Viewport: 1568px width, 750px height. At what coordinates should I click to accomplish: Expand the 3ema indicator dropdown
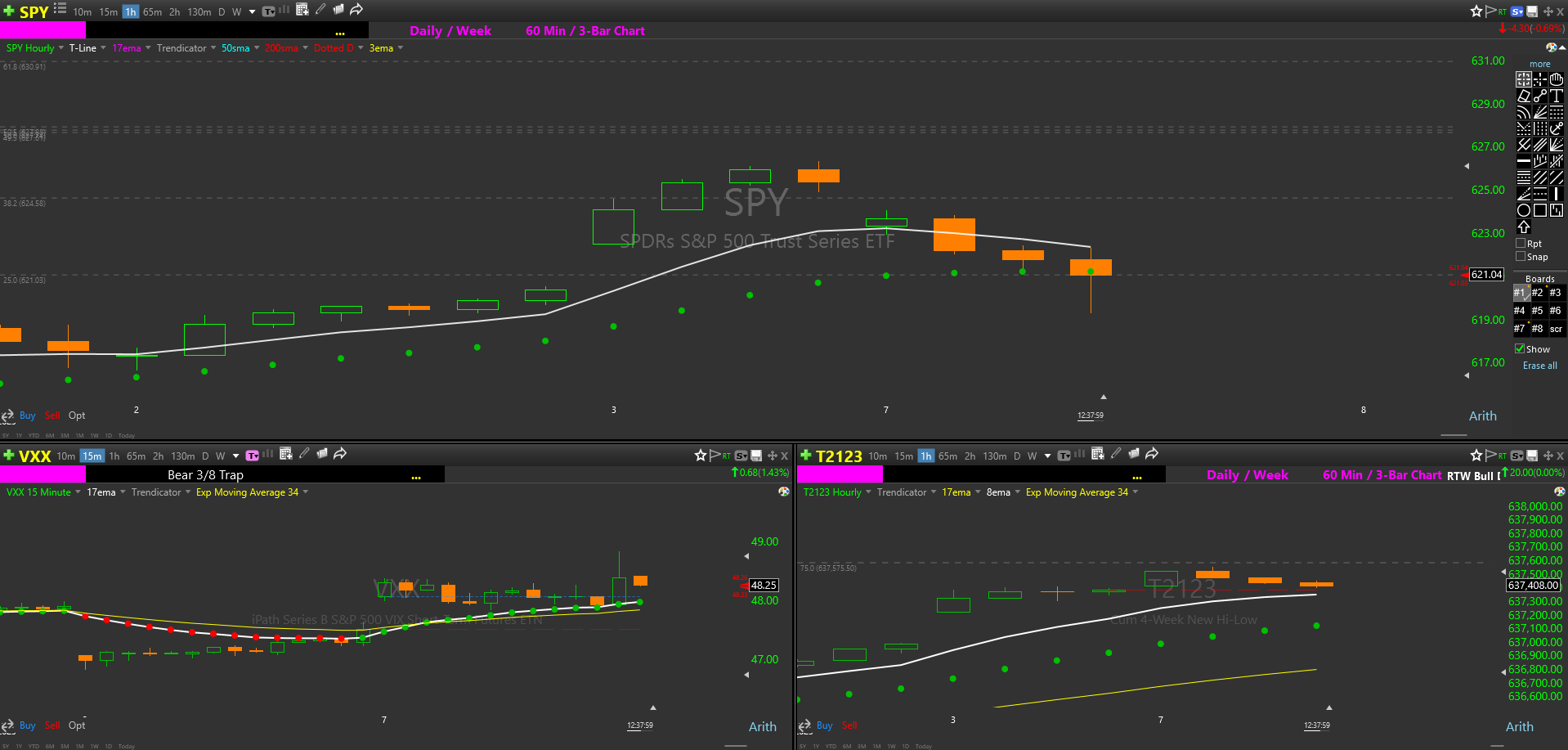[400, 47]
